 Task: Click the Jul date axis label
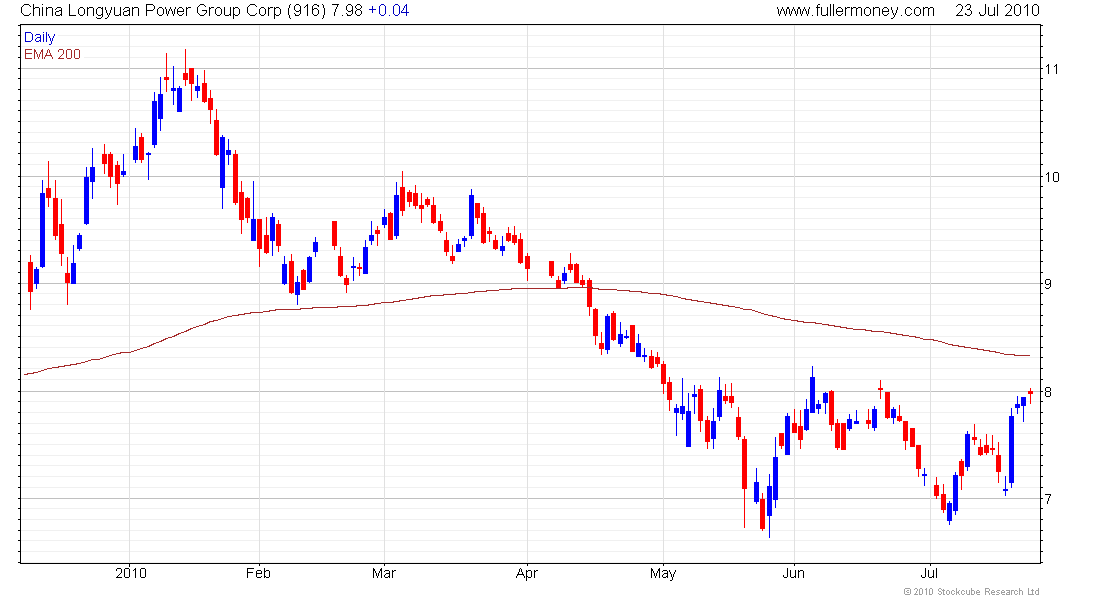tap(930, 573)
